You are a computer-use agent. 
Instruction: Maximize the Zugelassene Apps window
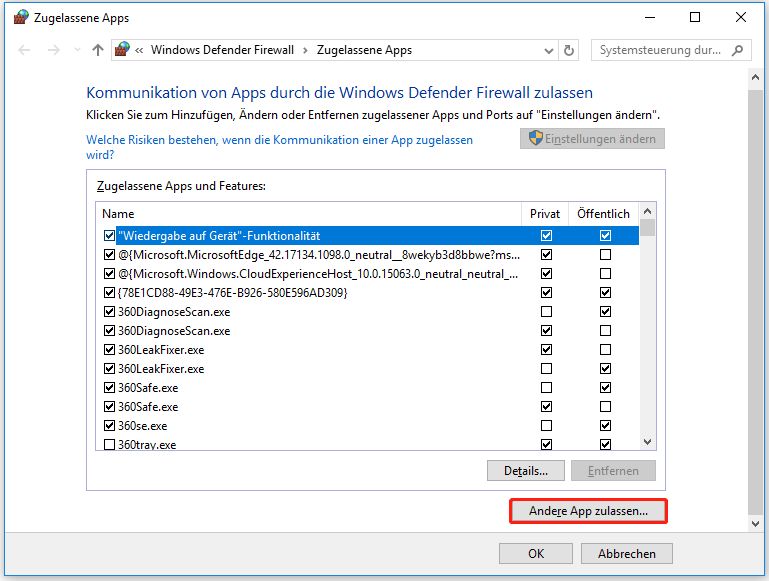(695, 17)
